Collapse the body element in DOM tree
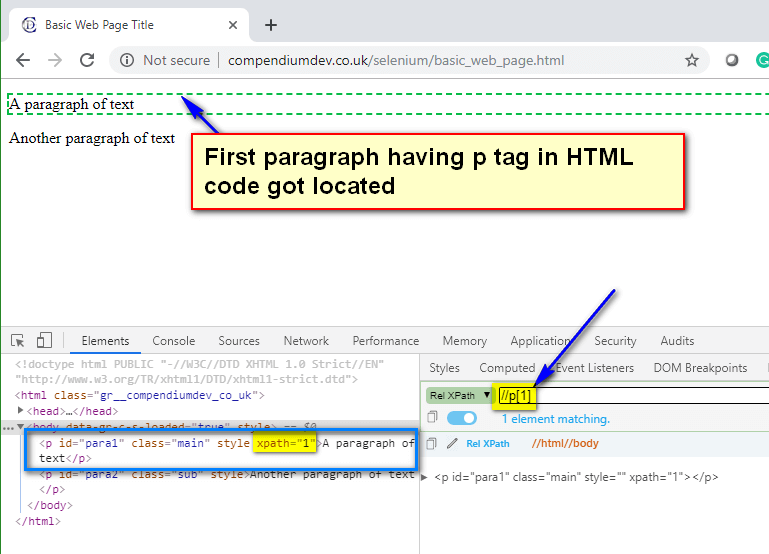This screenshot has width=769, height=554. [20, 427]
